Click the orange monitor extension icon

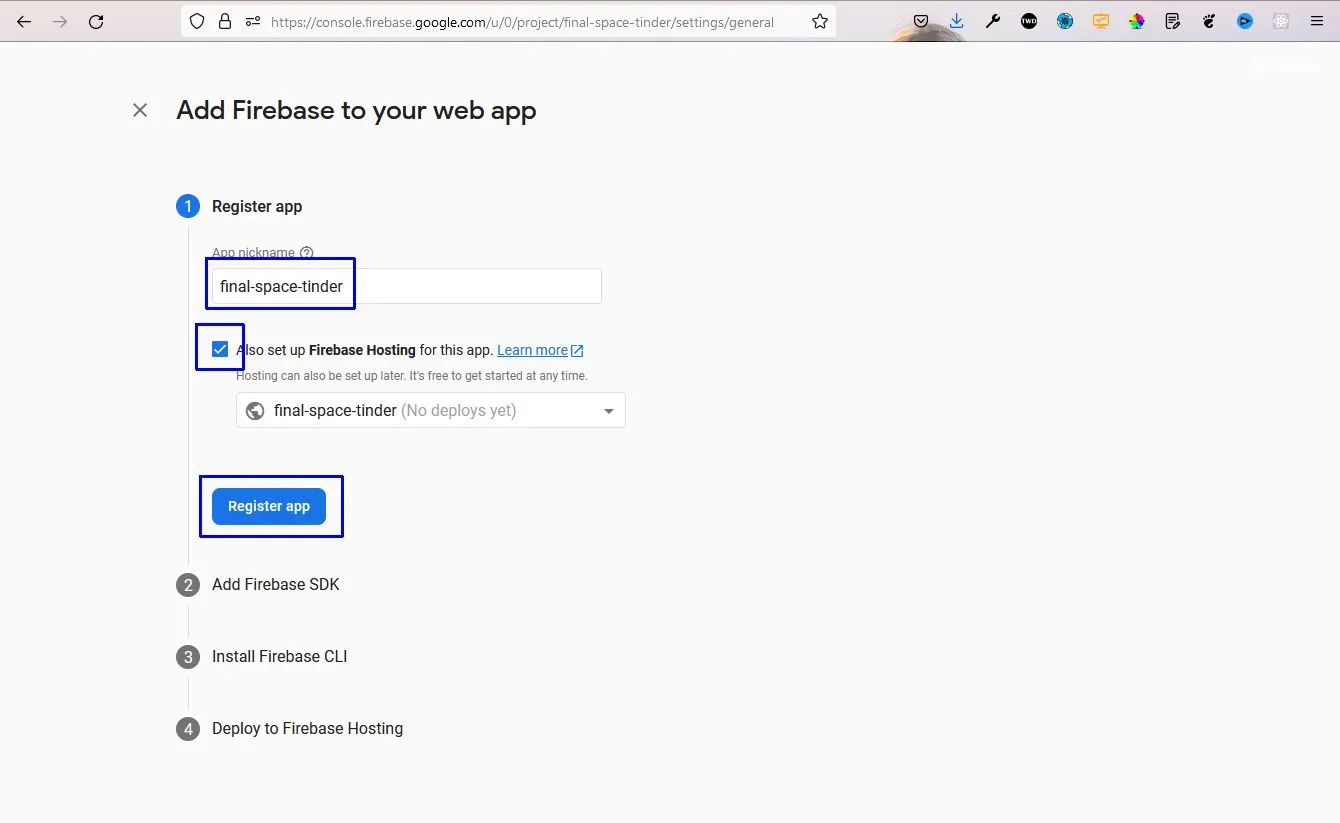click(x=1101, y=21)
